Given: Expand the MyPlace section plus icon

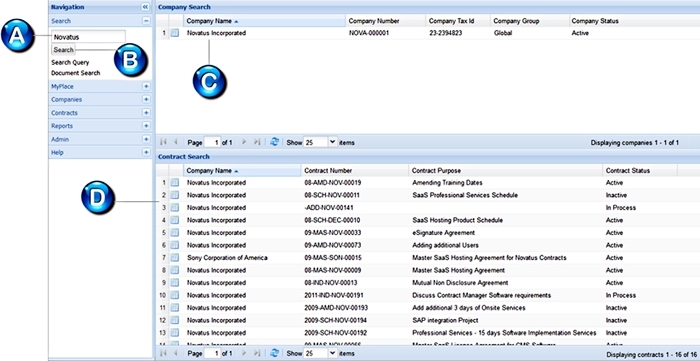Looking at the screenshot, I should point(146,86).
